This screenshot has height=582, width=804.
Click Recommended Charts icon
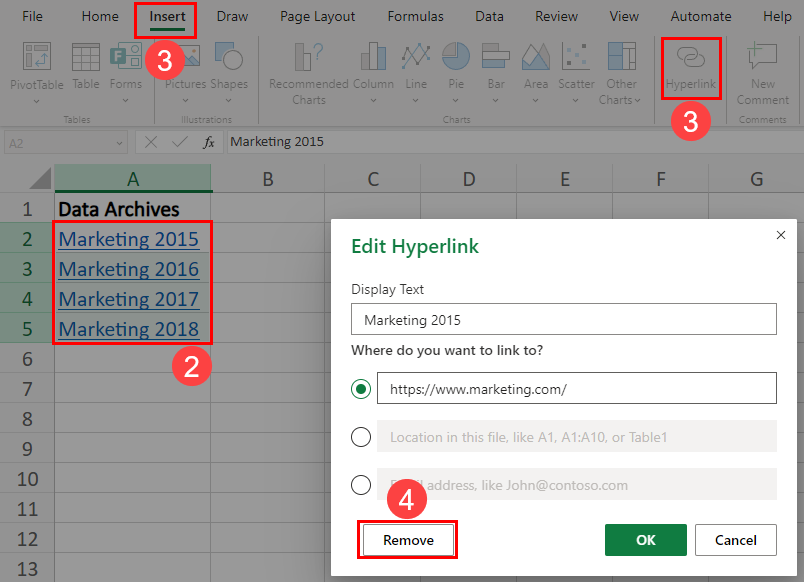click(x=309, y=56)
